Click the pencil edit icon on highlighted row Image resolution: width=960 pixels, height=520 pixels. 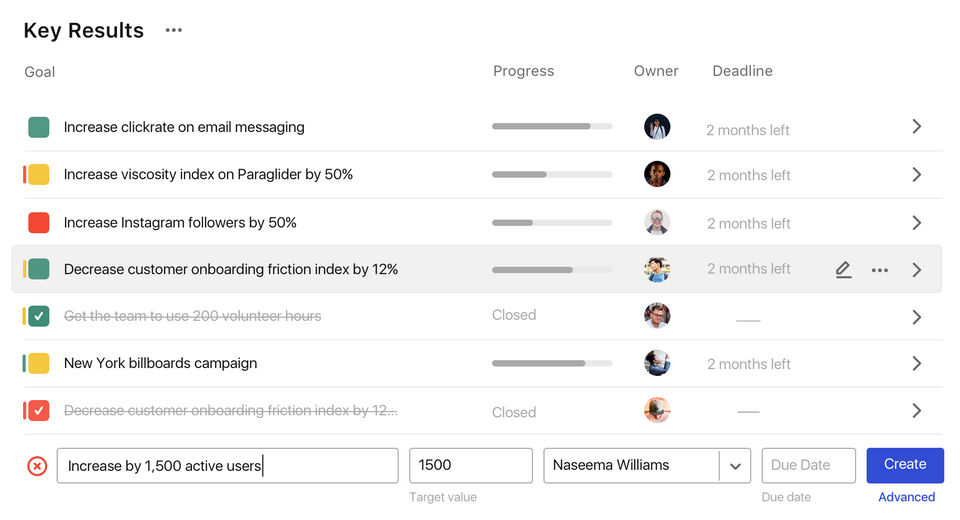[843, 269]
